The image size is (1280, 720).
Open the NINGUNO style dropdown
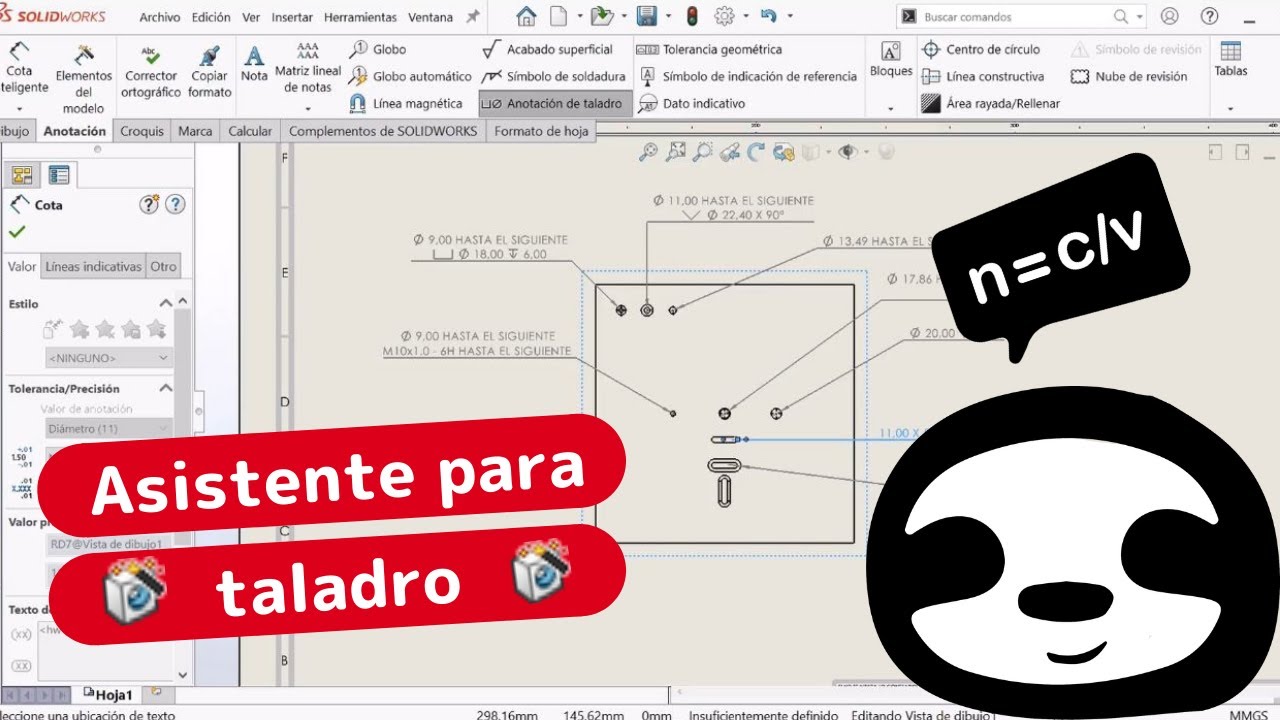tap(109, 357)
